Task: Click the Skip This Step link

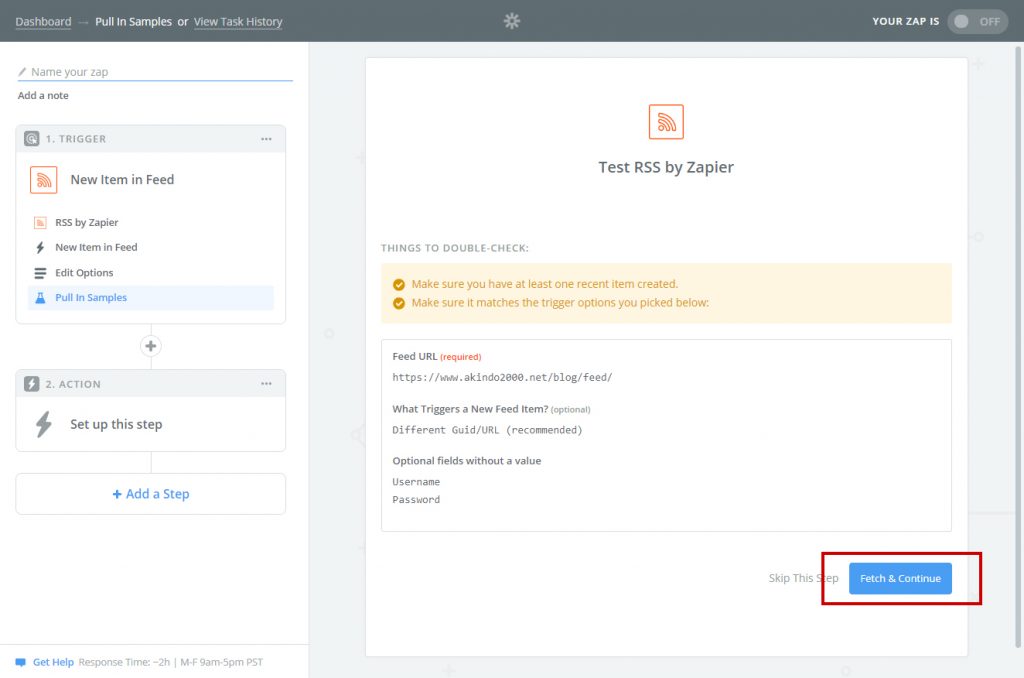Action: tap(803, 578)
